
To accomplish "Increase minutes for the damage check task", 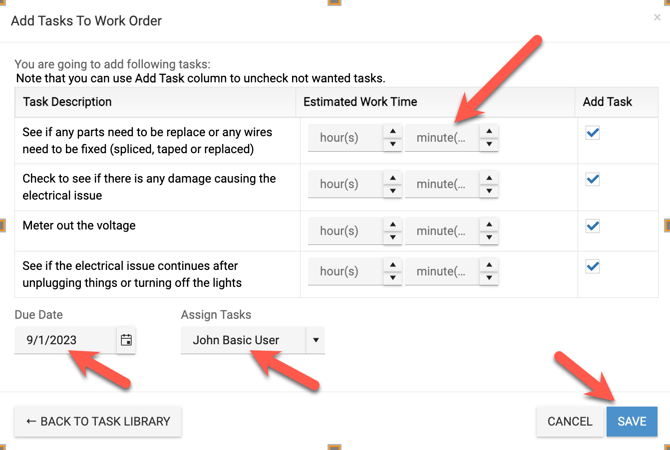I will coord(488,178).
